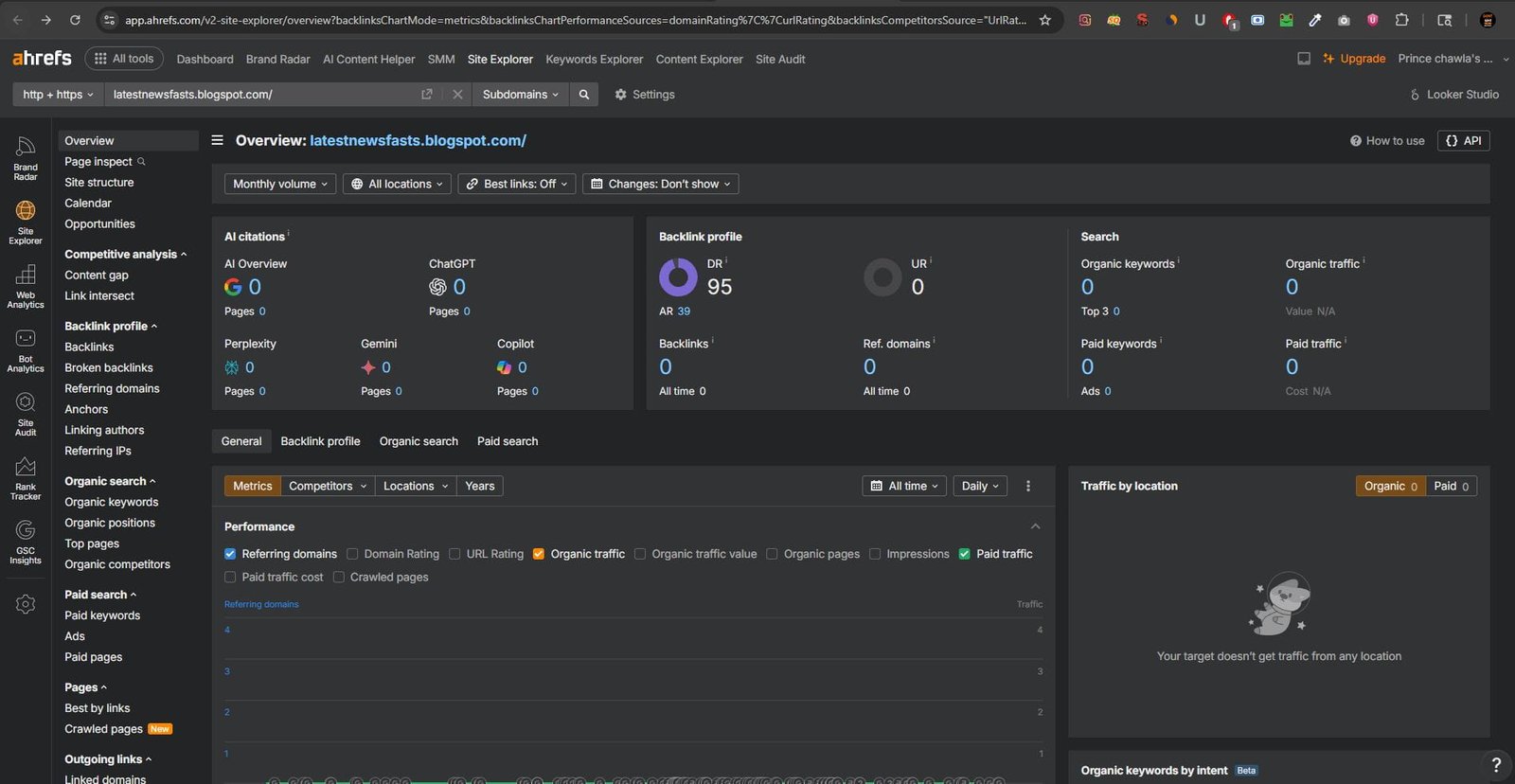Click the ChatGPT logo icon
The image size is (1515, 784).
pos(437,287)
